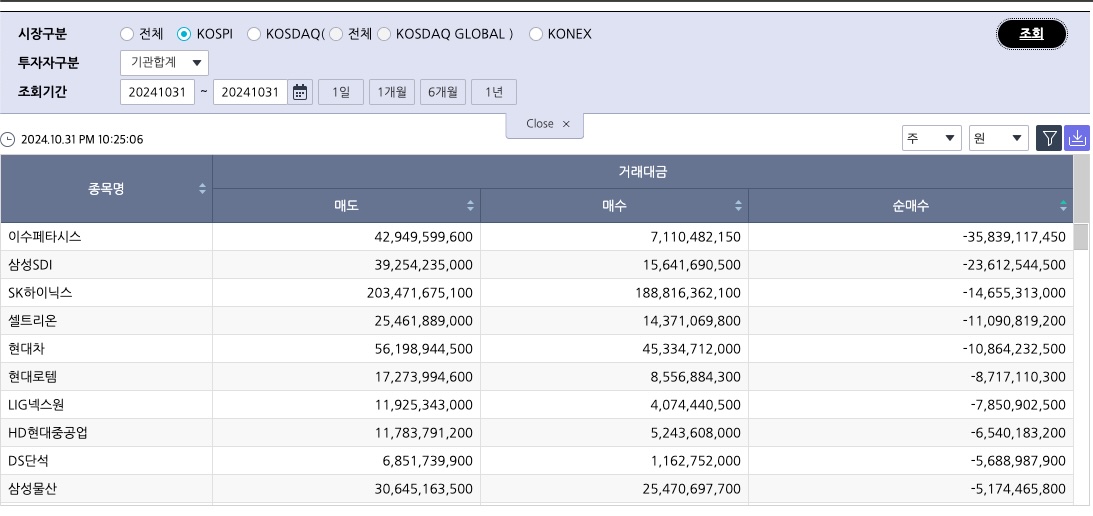Select the KOSDAQ GLOBAL radio button
This screenshot has width=1093, height=516.
[x=384, y=33]
